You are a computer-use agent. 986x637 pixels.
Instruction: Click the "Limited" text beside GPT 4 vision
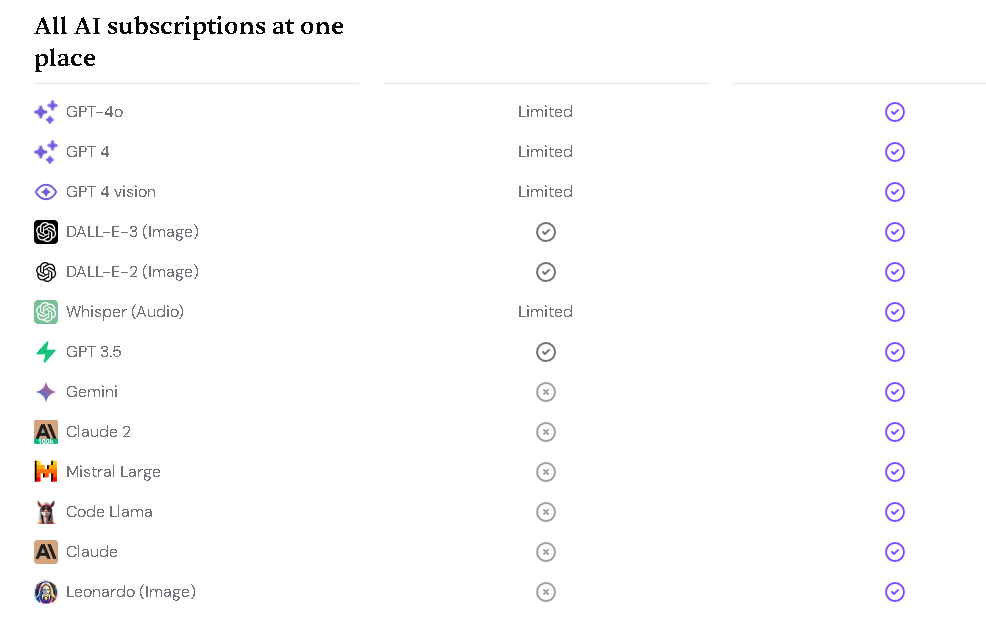tap(545, 192)
